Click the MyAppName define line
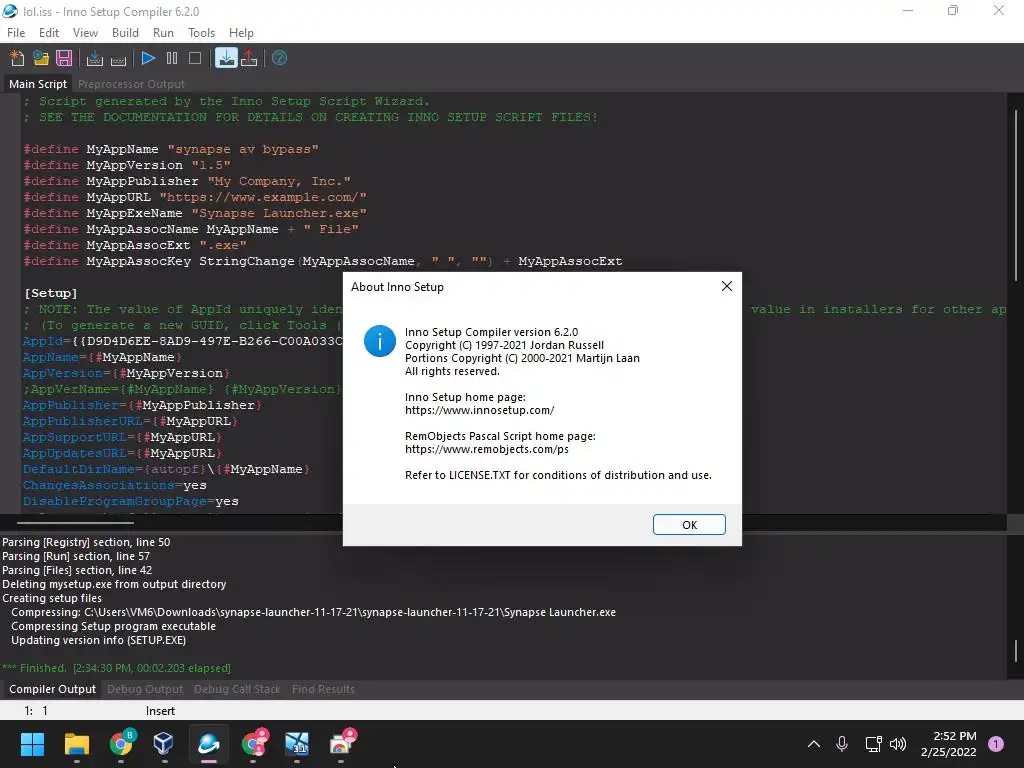 point(171,149)
